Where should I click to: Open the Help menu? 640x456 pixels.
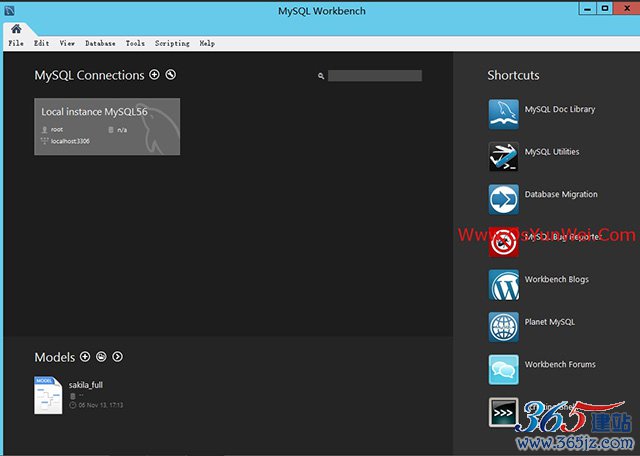point(207,43)
